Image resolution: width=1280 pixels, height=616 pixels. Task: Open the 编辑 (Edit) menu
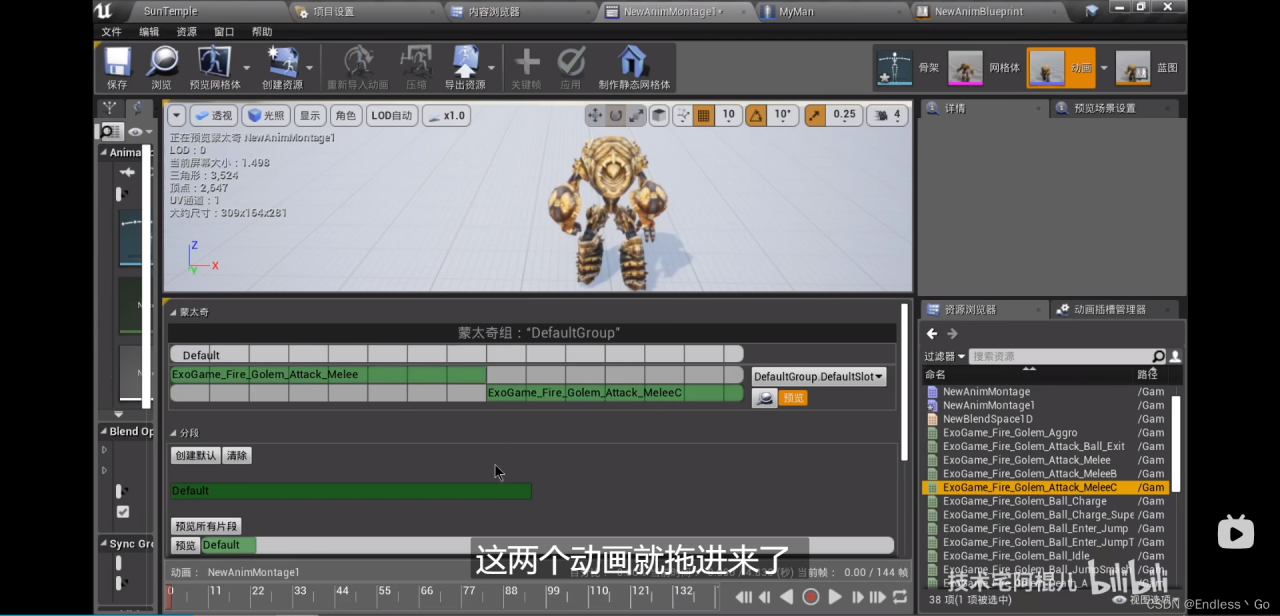pyautogui.click(x=149, y=32)
